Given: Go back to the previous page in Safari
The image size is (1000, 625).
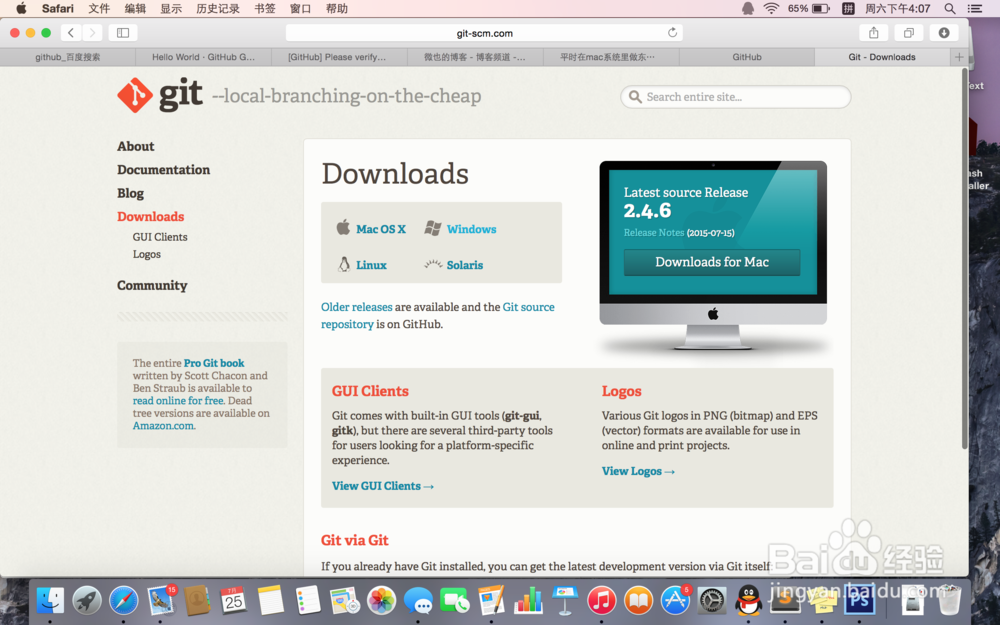Looking at the screenshot, I should pyautogui.click(x=71, y=33).
